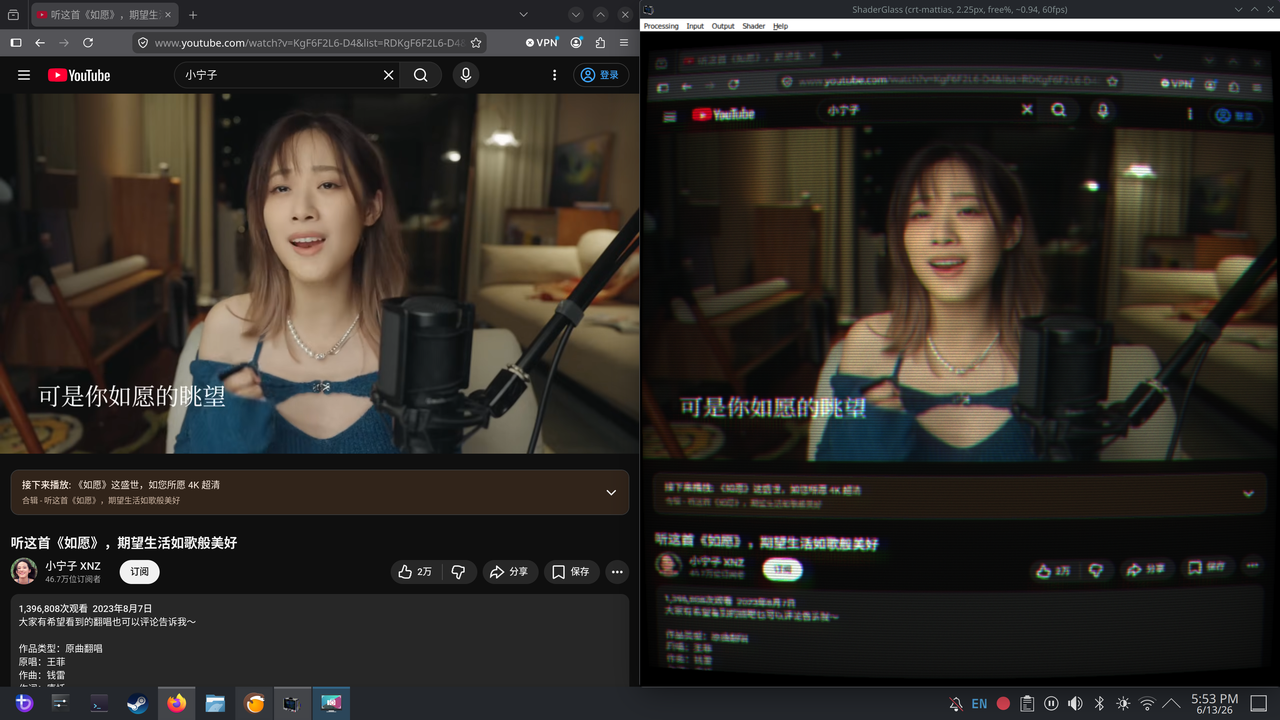This screenshot has width=1280, height=720.
Task: Open the tracking protection shield in address bar
Action: pos(143,43)
